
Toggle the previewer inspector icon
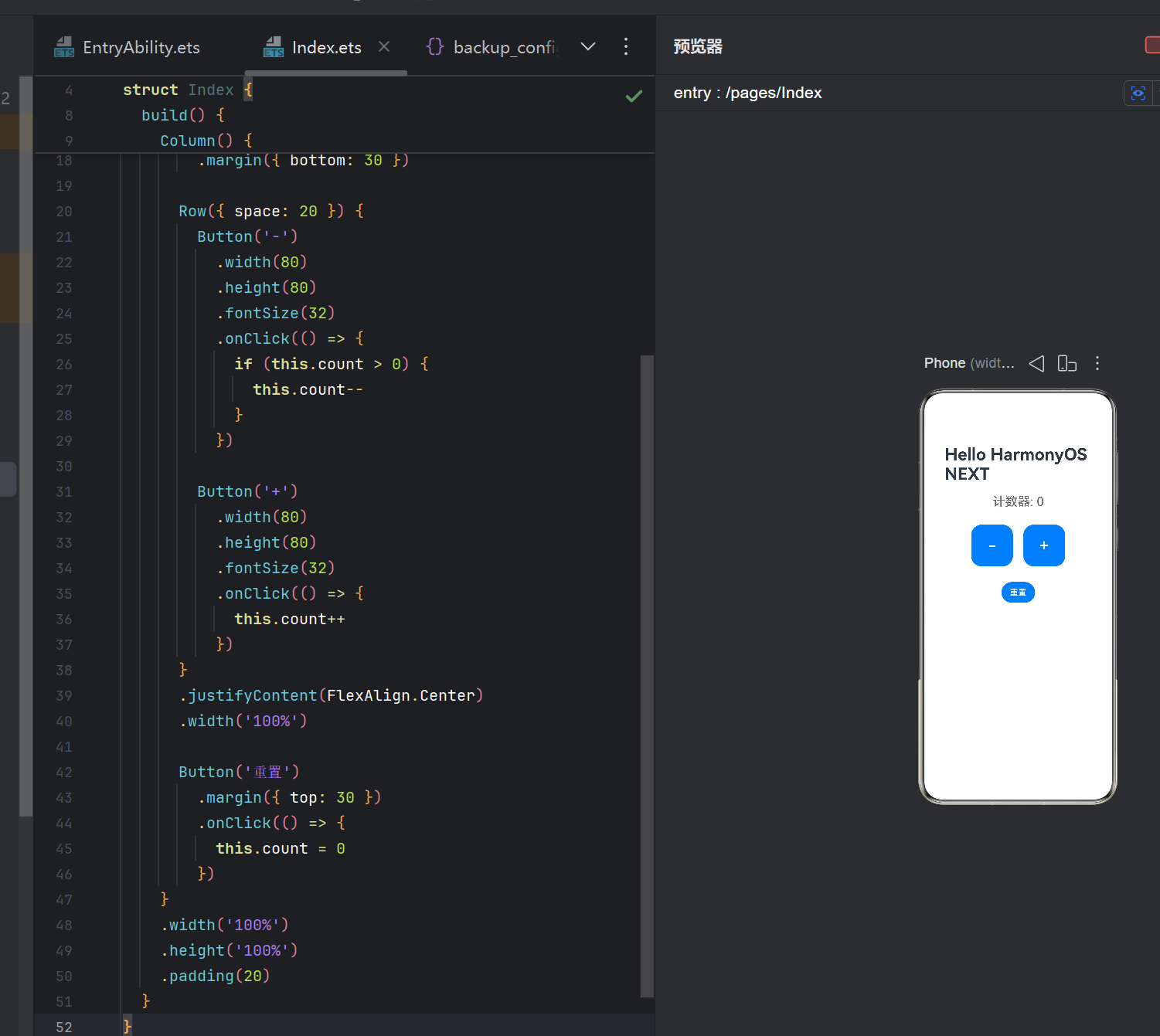[x=1138, y=93]
